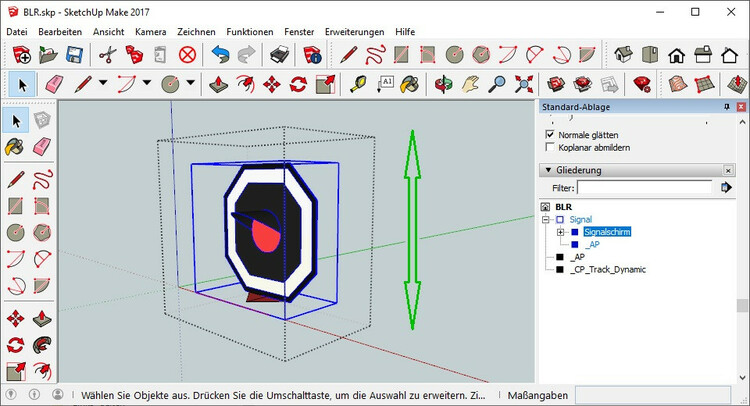Collapse the Gliederung panel section
Viewport: 750px width, 406px height.
tap(547, 170)
